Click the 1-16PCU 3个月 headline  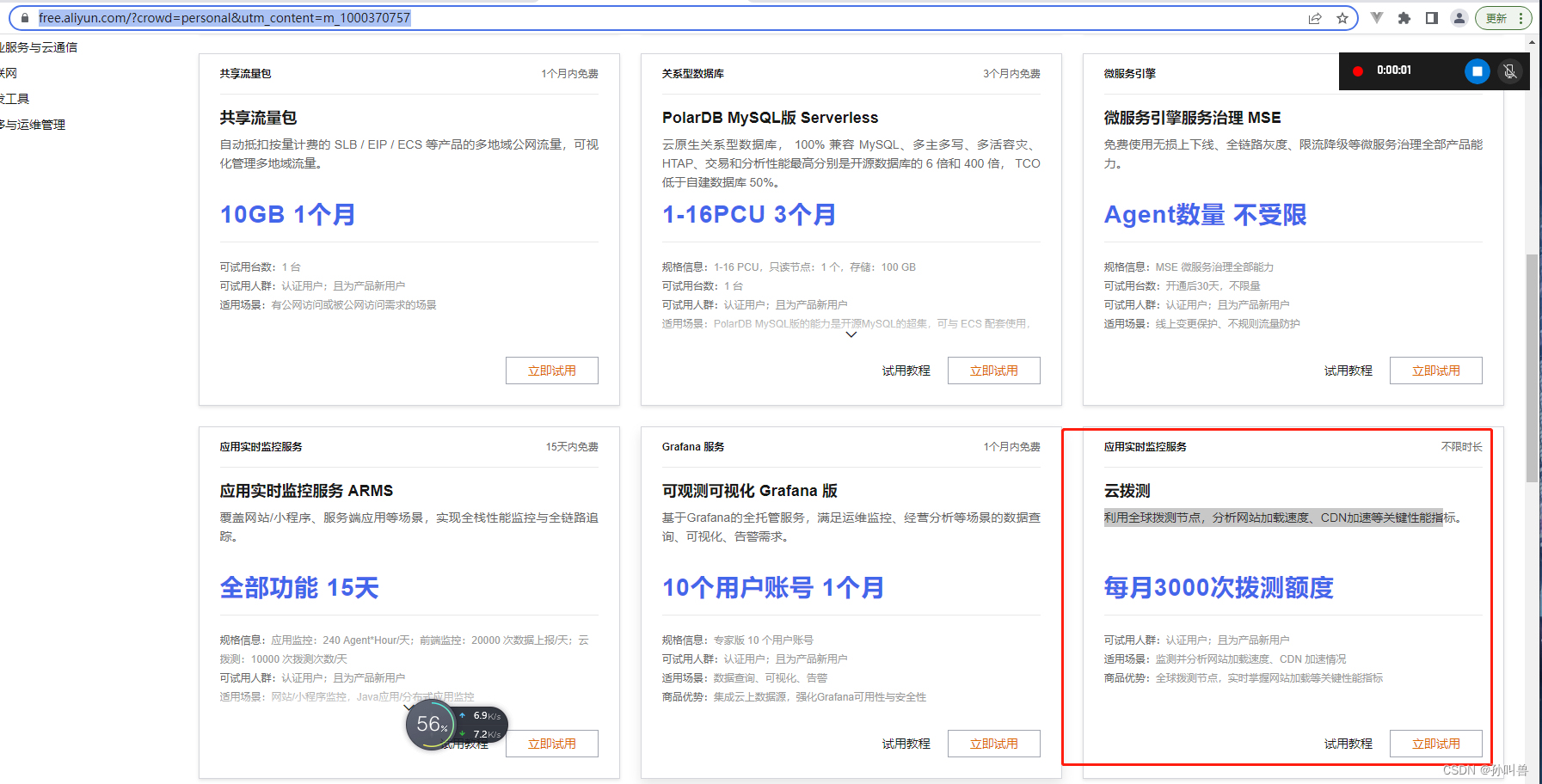pyautogui.click(x=749, y=214)
